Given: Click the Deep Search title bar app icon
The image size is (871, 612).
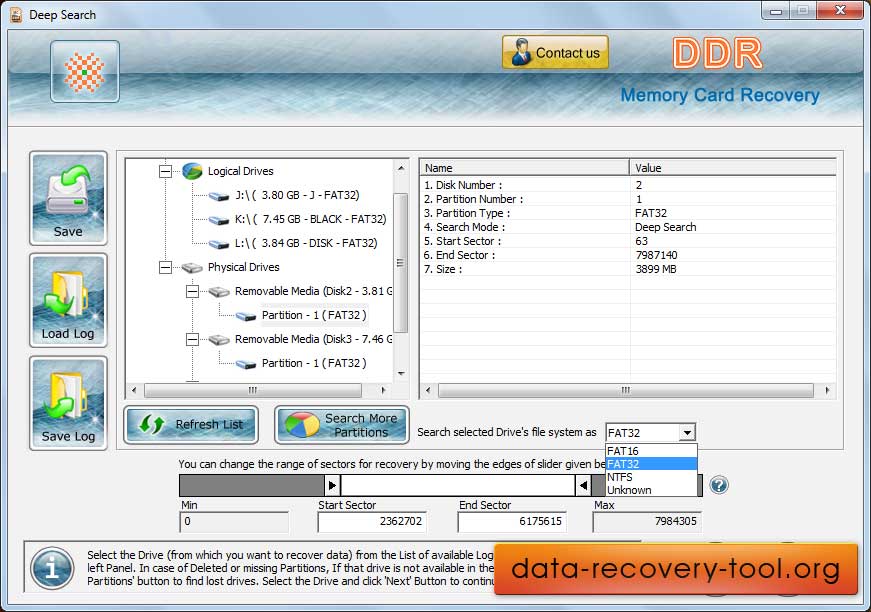Looking at the screenshot, I should (x=17, y=15).
